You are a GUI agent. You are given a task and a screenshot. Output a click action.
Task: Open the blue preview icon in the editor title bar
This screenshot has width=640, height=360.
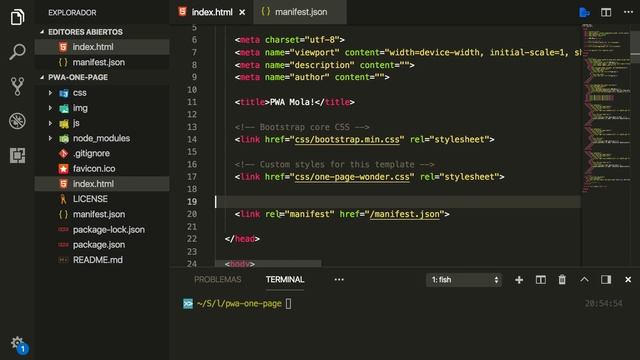[584, 13]
